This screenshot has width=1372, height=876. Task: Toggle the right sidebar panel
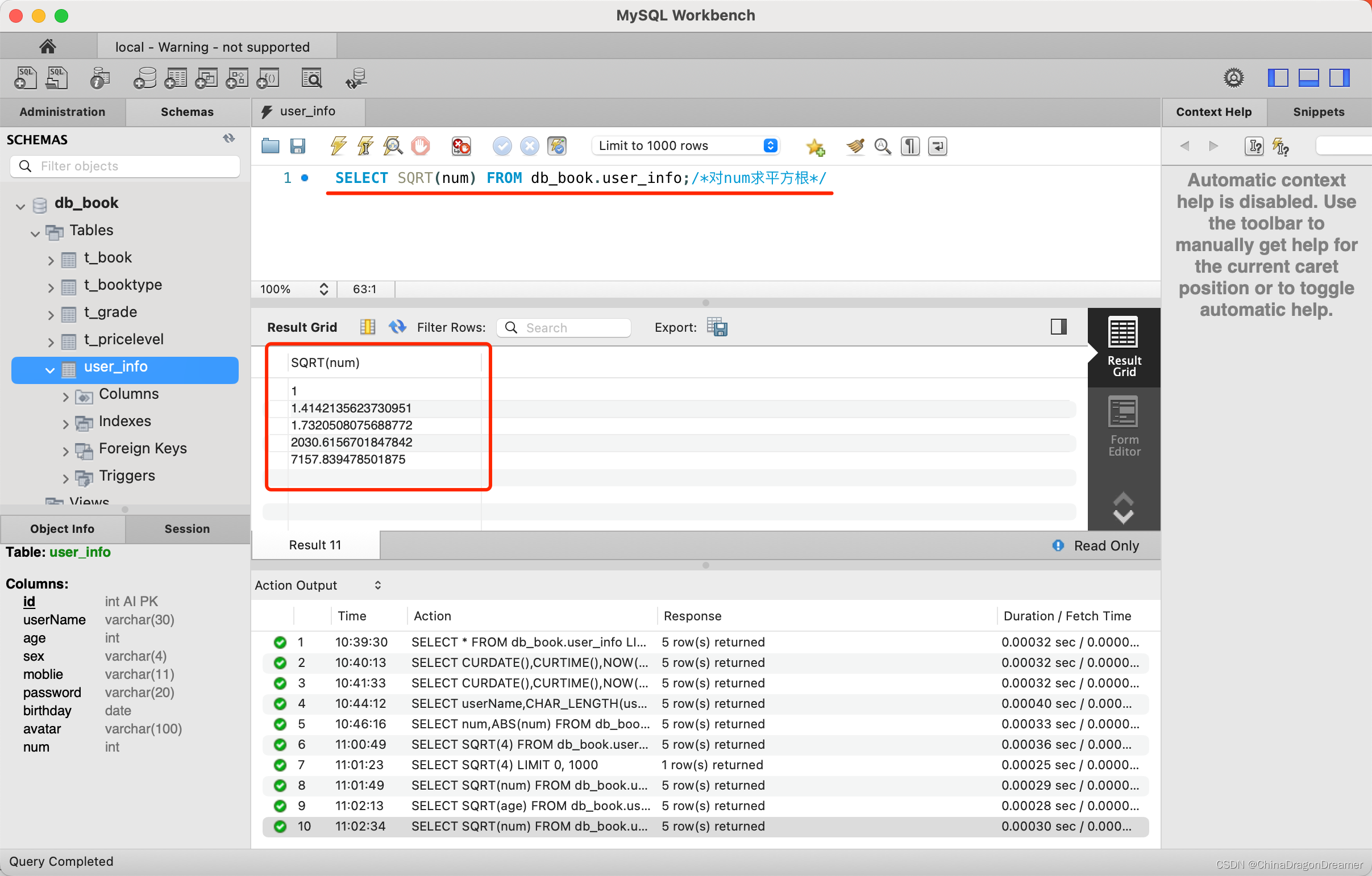coord(1339,78)
